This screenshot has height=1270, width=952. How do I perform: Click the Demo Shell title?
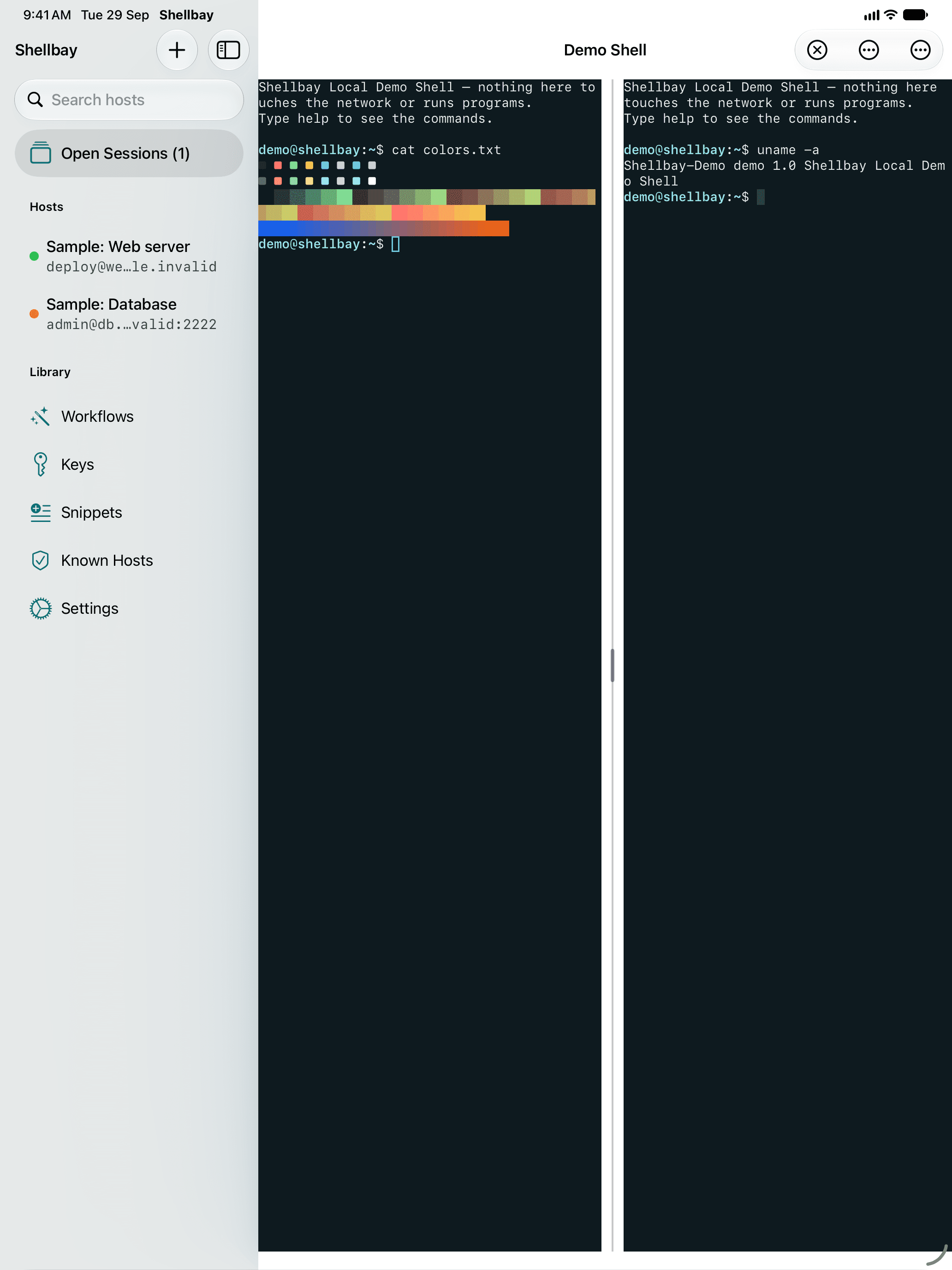click(x=605, y=50)
